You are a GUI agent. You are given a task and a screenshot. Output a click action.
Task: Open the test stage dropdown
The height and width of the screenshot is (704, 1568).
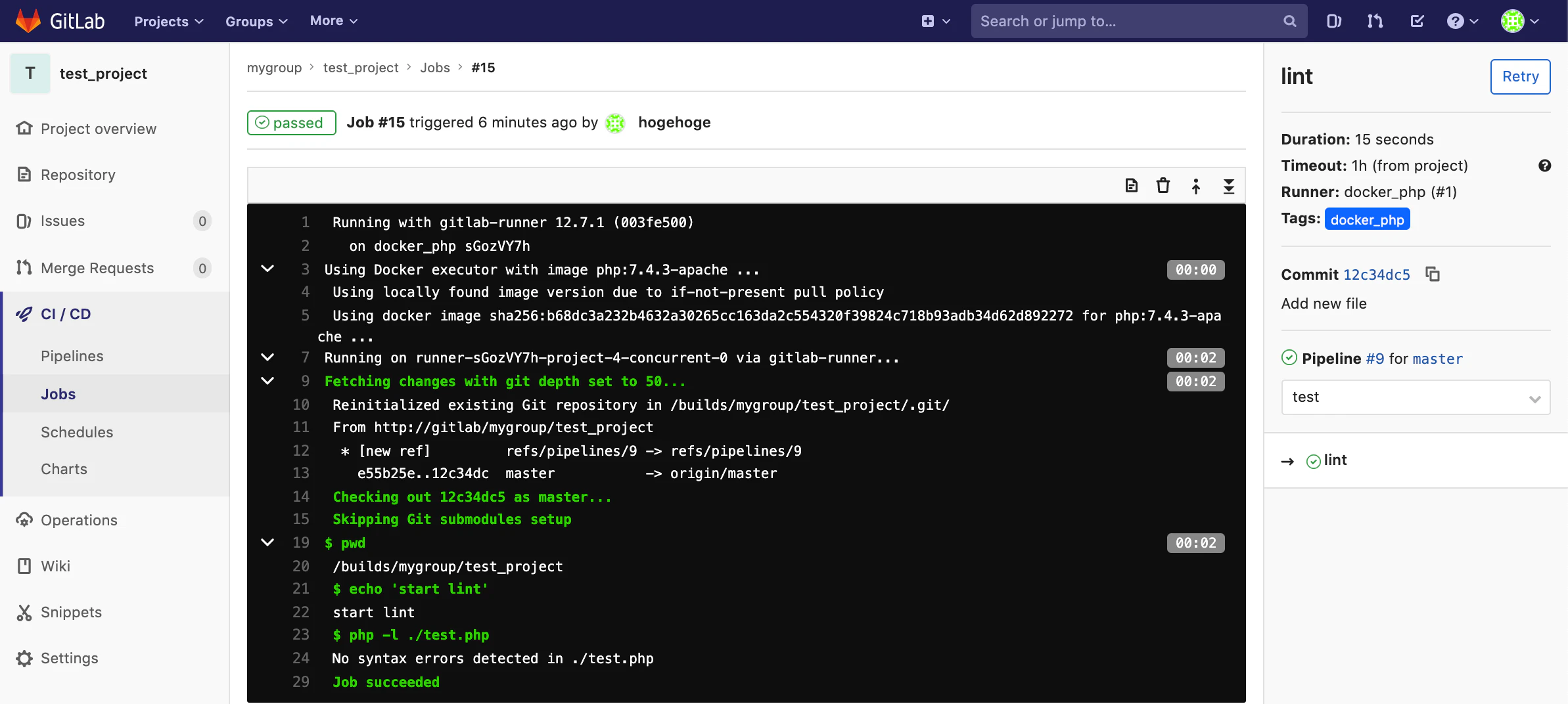pyautogui.click(x=1416, y=397)
